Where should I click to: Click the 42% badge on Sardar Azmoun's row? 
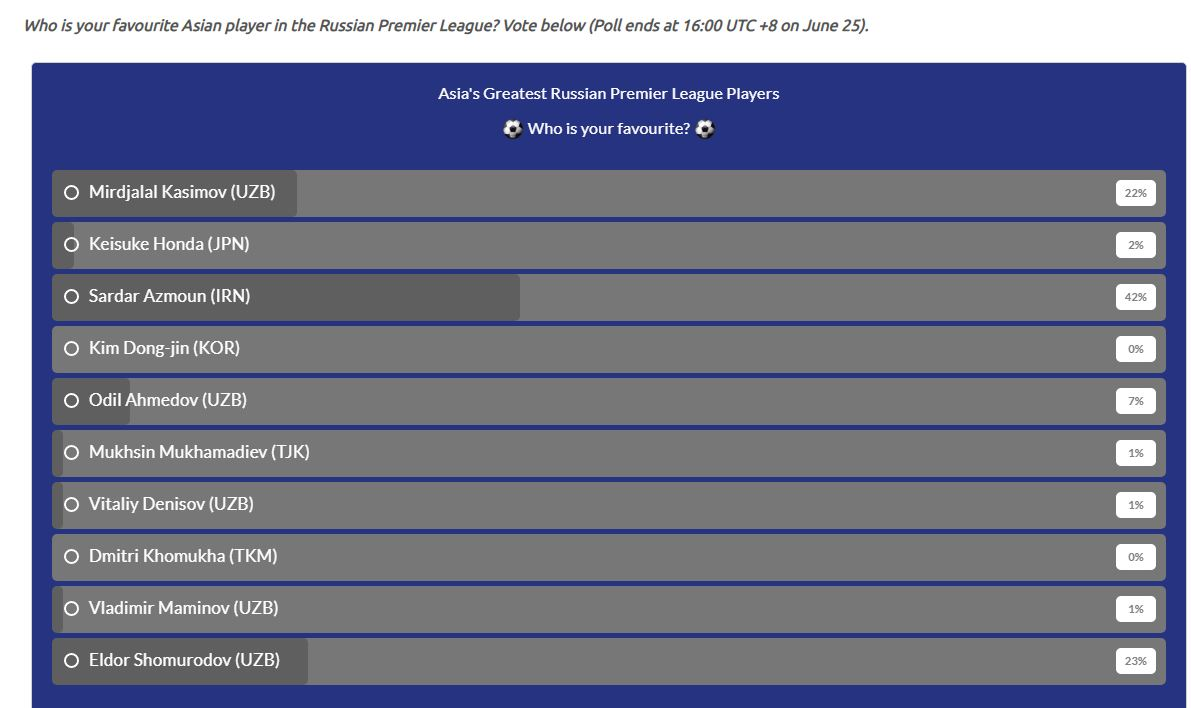coord(1135,297)
